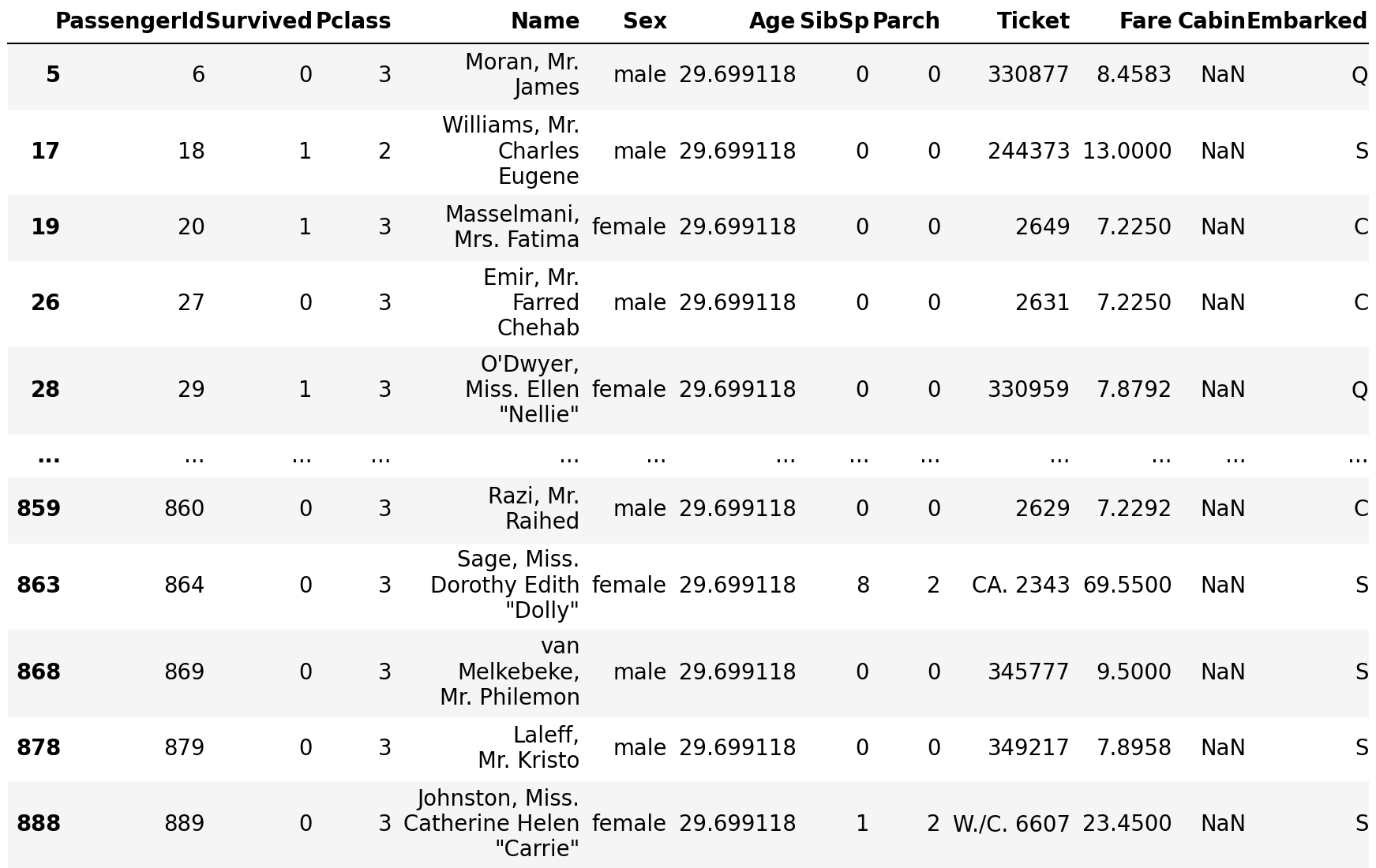Click the Ticket column header
The width and height of the screenshot is (1376, 868).
point(1033,21)
